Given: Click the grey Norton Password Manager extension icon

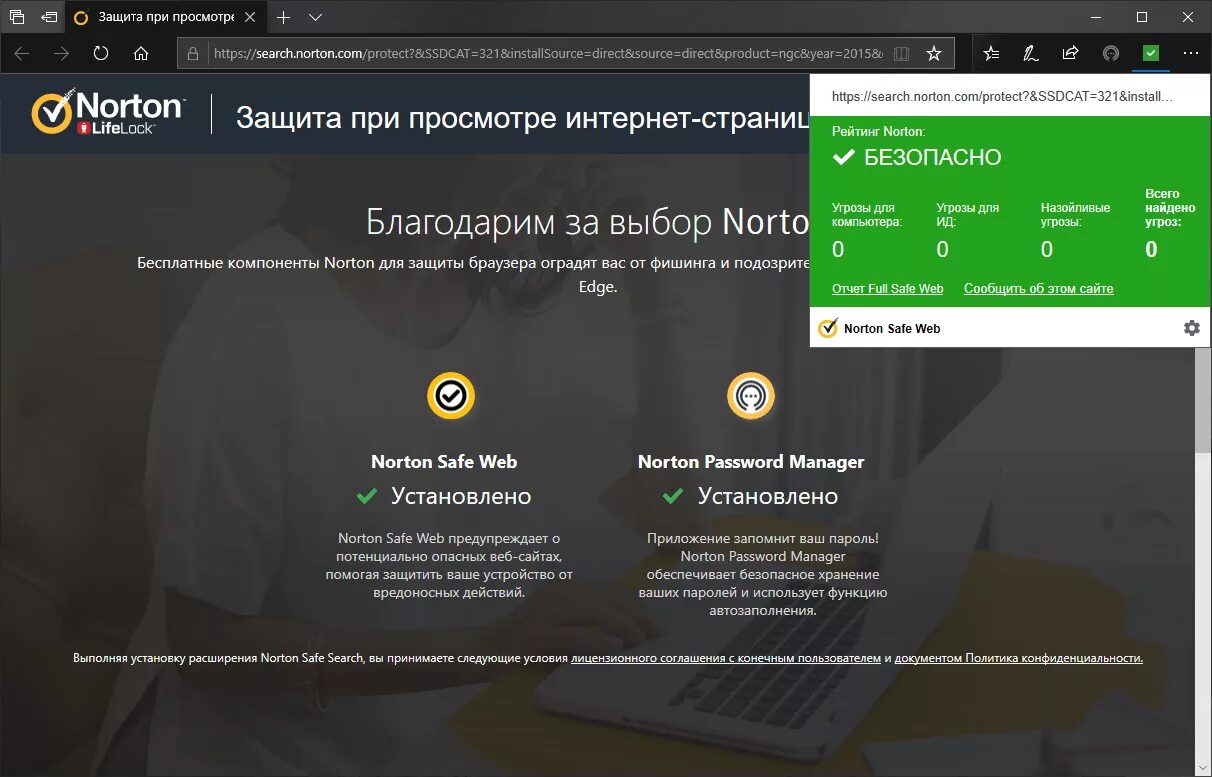Looking at the screenshot, I should [x=1111, y=53].
